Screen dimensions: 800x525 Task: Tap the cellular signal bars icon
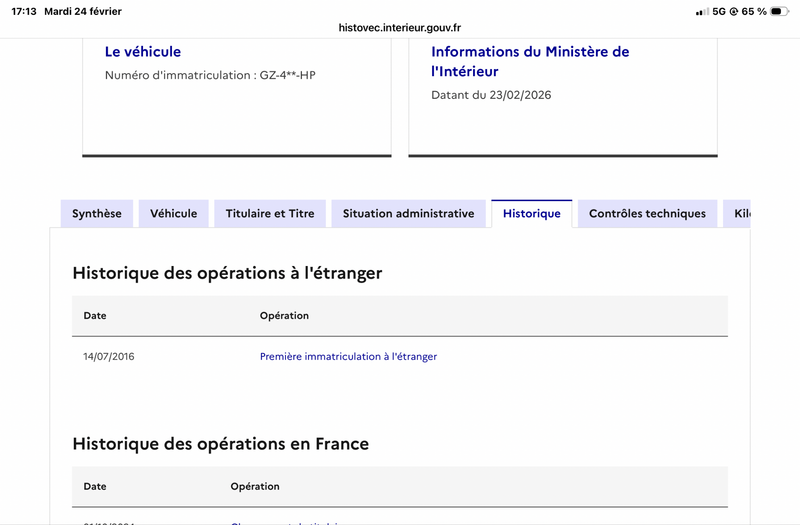tap(701, 12)
